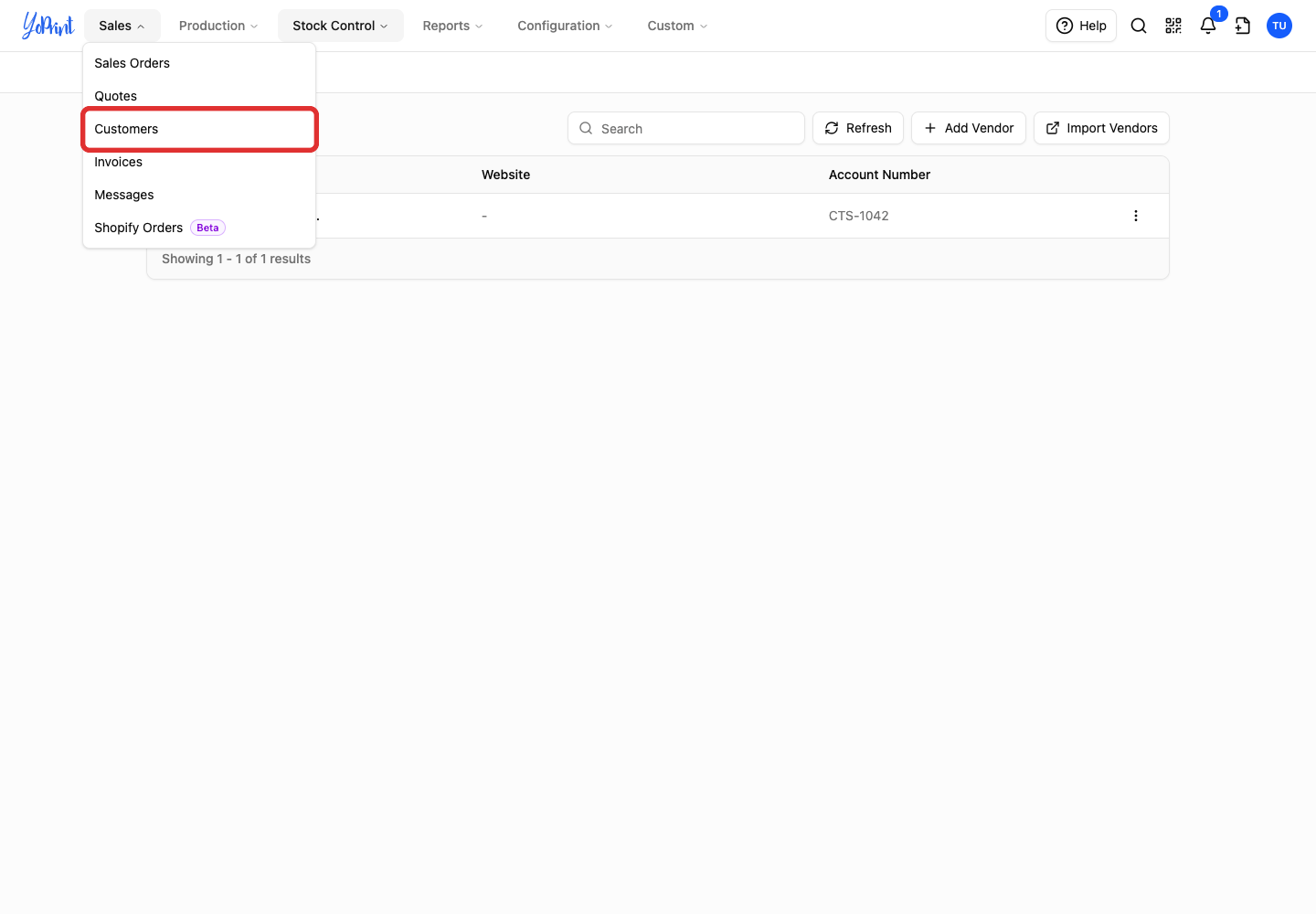
Task: Go to Customers in the Sales menu
Action: pyautogui.click(x=199, y=129)
